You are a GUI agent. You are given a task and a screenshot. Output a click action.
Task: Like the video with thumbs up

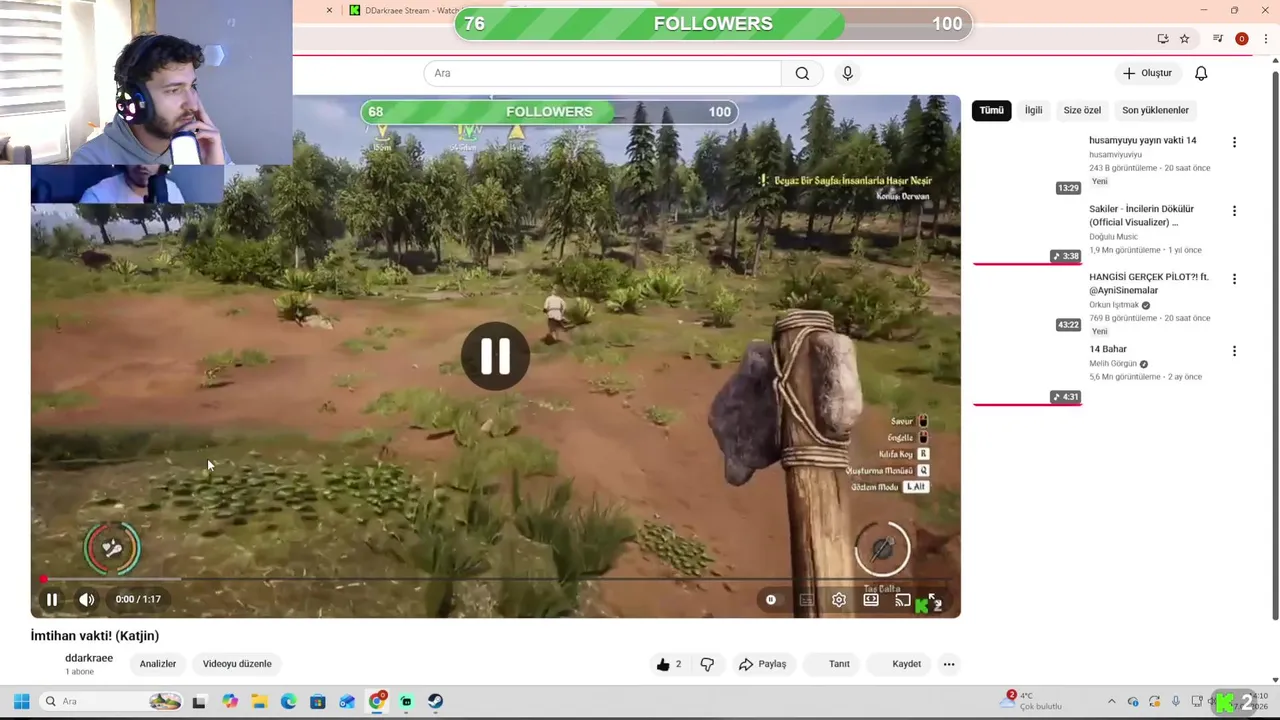click(668, 664)
